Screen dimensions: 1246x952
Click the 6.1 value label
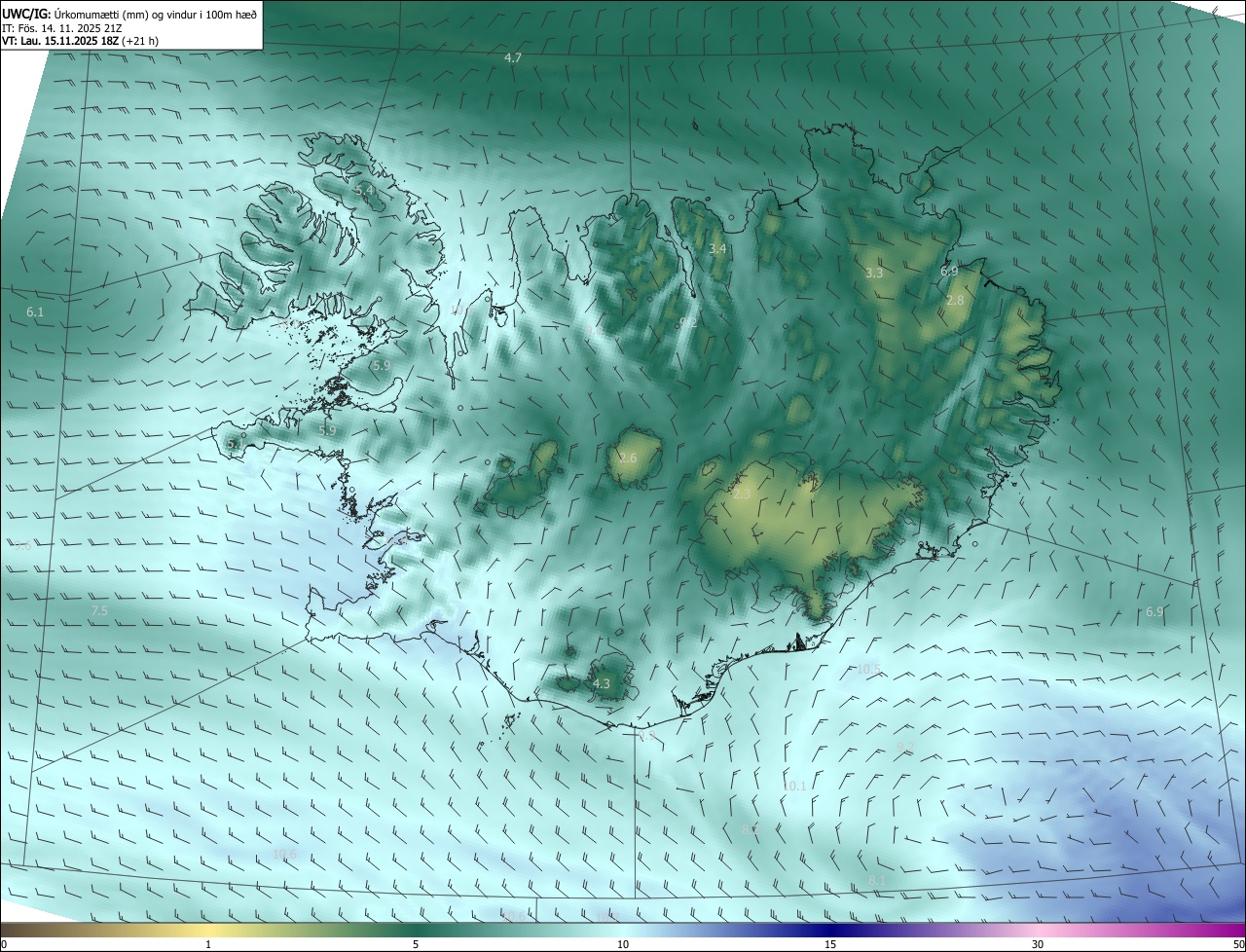point(35,312)
